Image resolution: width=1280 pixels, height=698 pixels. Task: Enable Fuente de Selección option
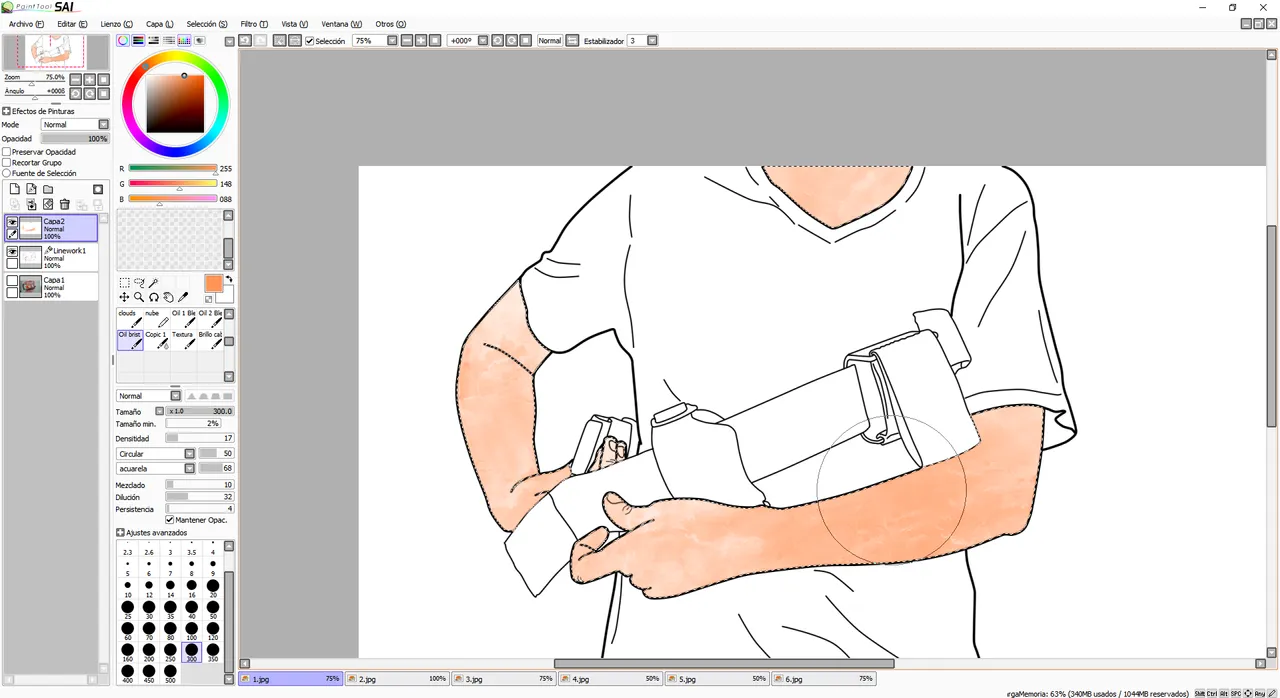pos(7,173)
